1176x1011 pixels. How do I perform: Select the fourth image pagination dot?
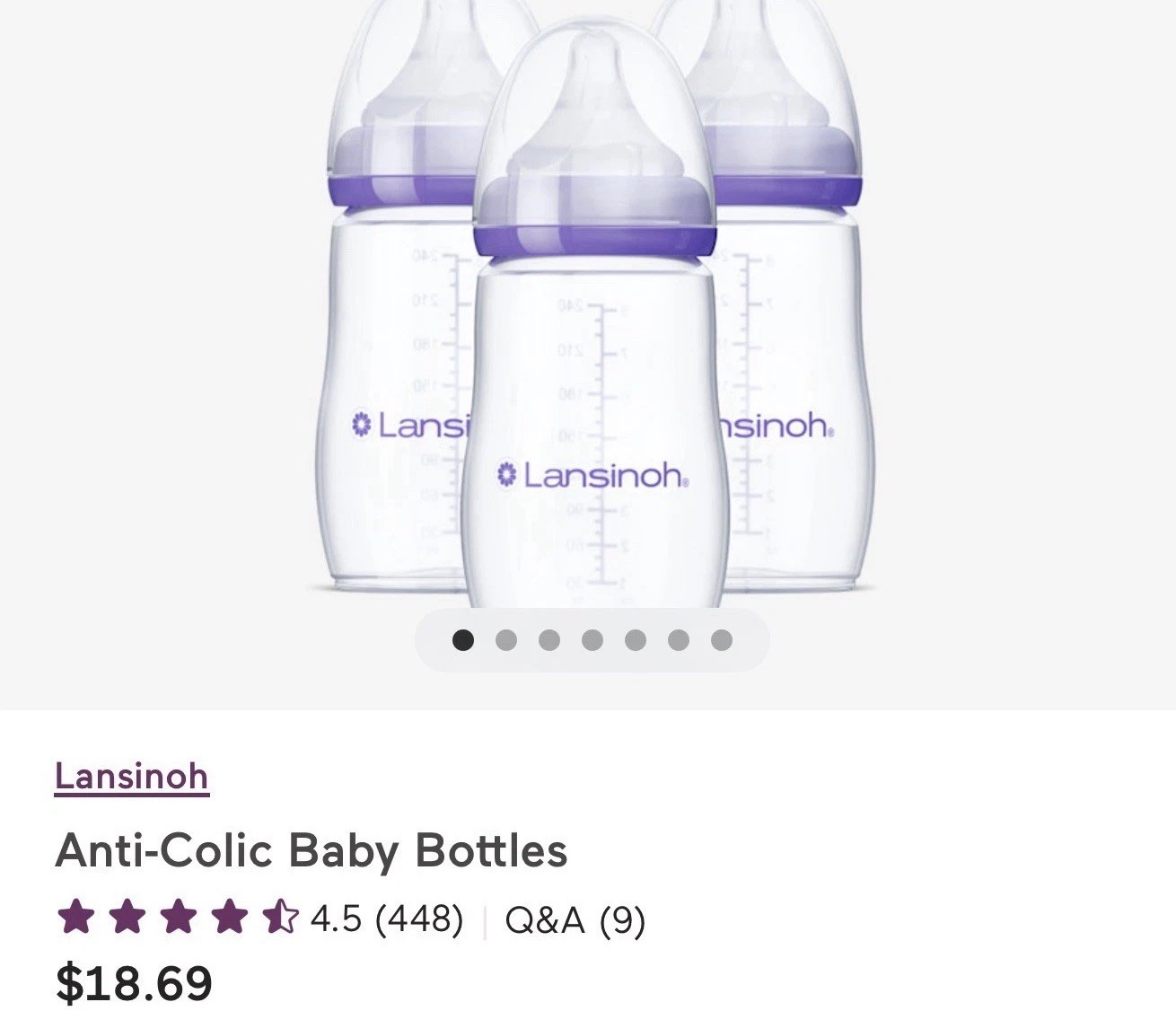pos(592,640)
